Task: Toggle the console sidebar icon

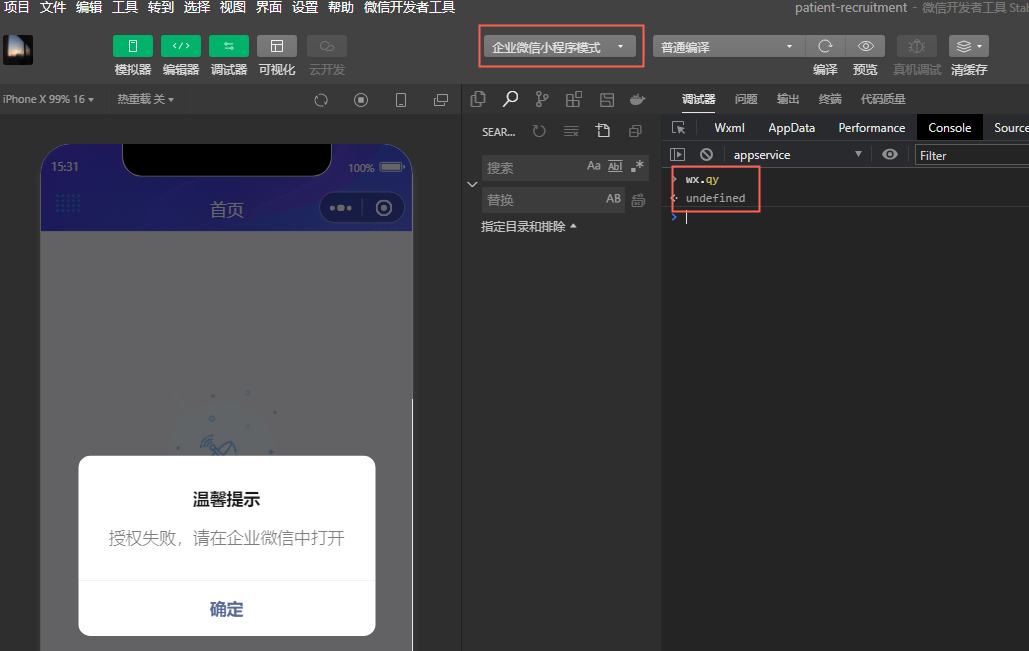Action: (677, 155)
